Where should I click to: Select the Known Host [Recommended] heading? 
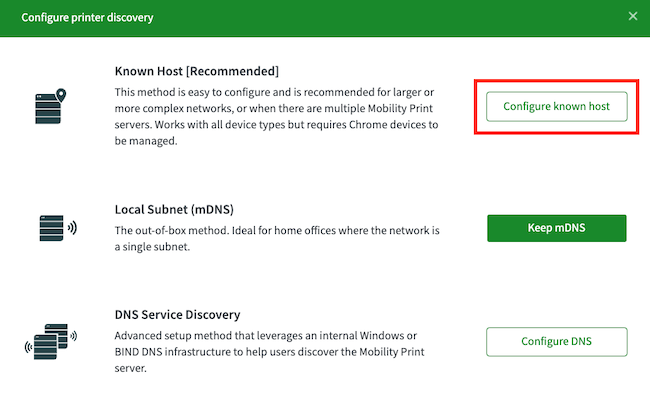pyautogui.click(x=196, y=71)
